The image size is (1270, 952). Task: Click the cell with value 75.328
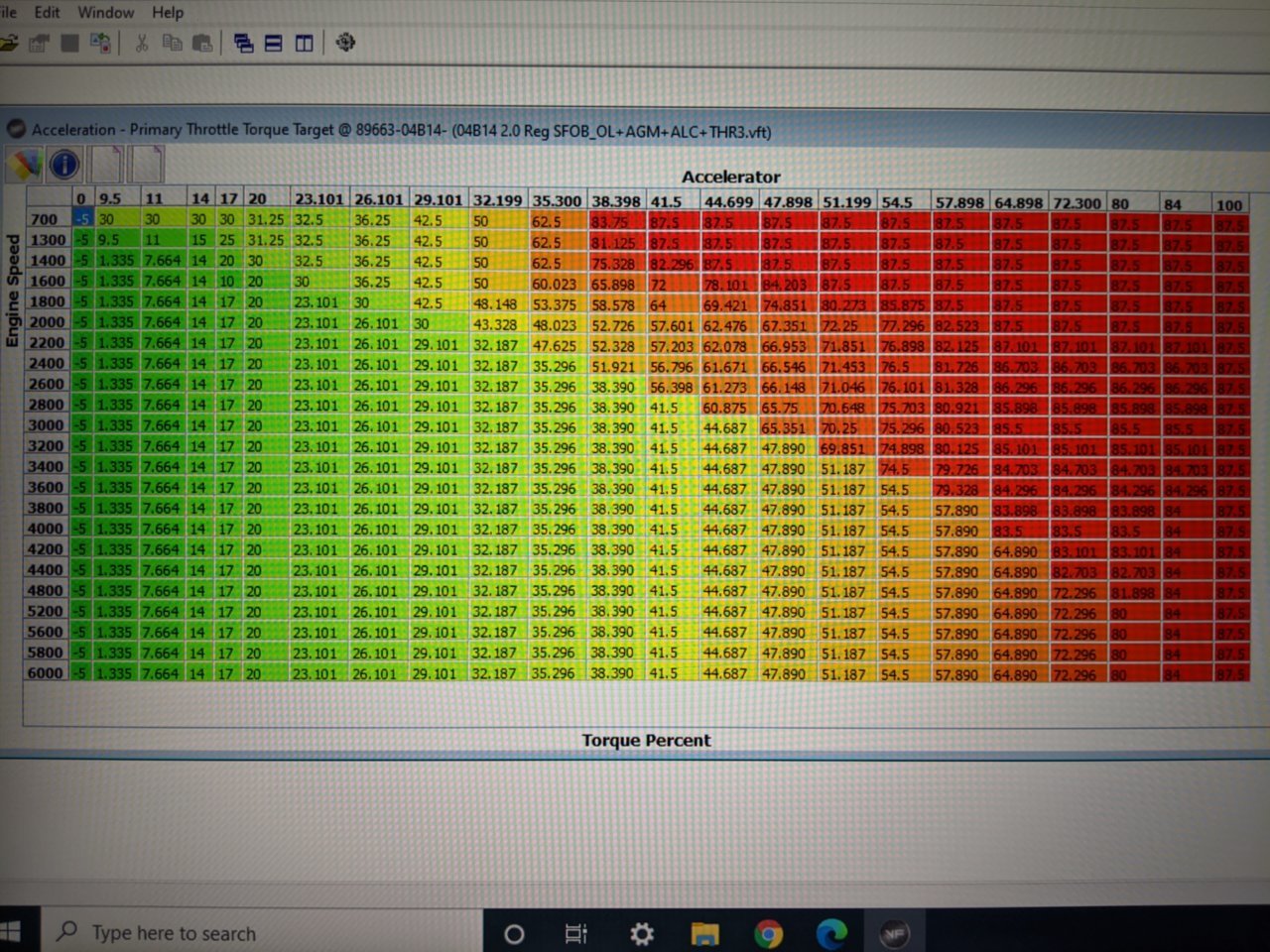[x=616, y=264]
